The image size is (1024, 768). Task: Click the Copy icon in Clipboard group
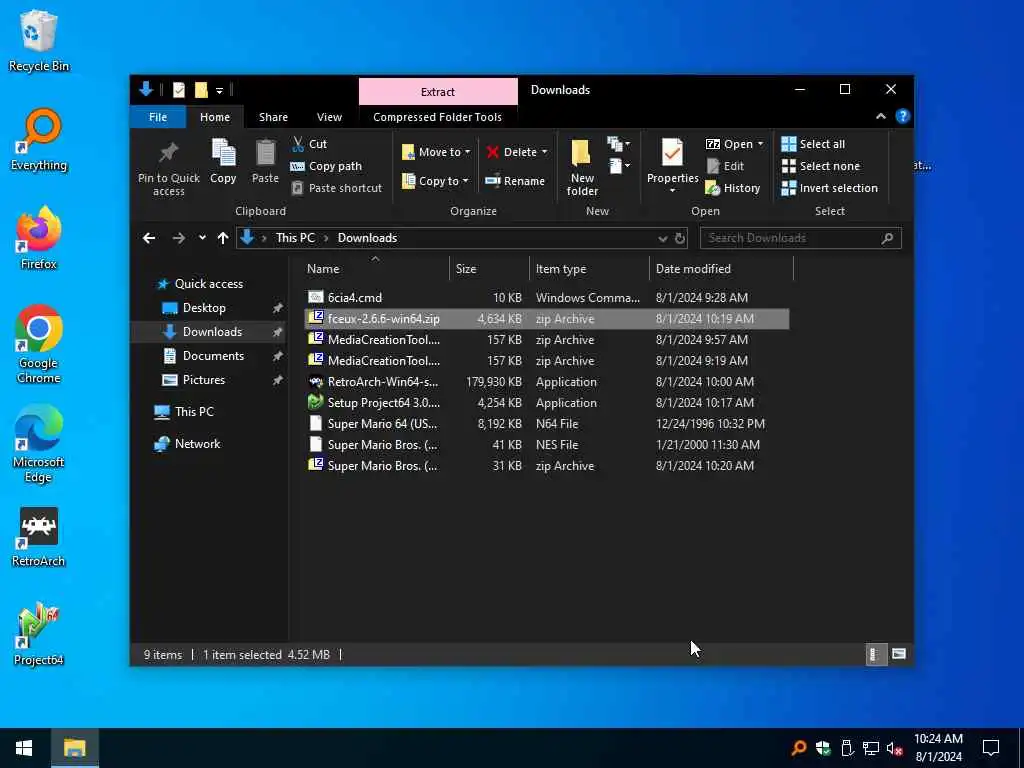pos(223,153)
